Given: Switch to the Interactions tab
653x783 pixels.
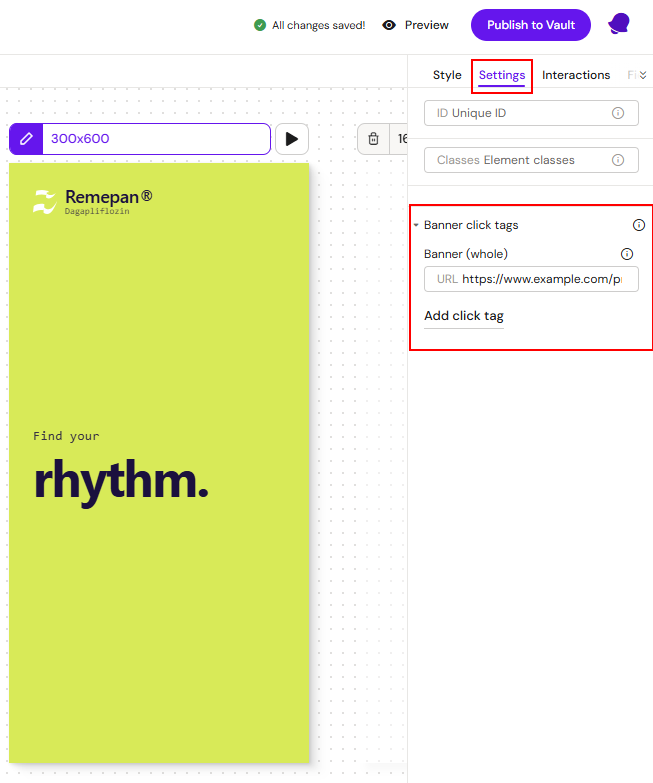Looking at the screenshot, I should (576, 75).
